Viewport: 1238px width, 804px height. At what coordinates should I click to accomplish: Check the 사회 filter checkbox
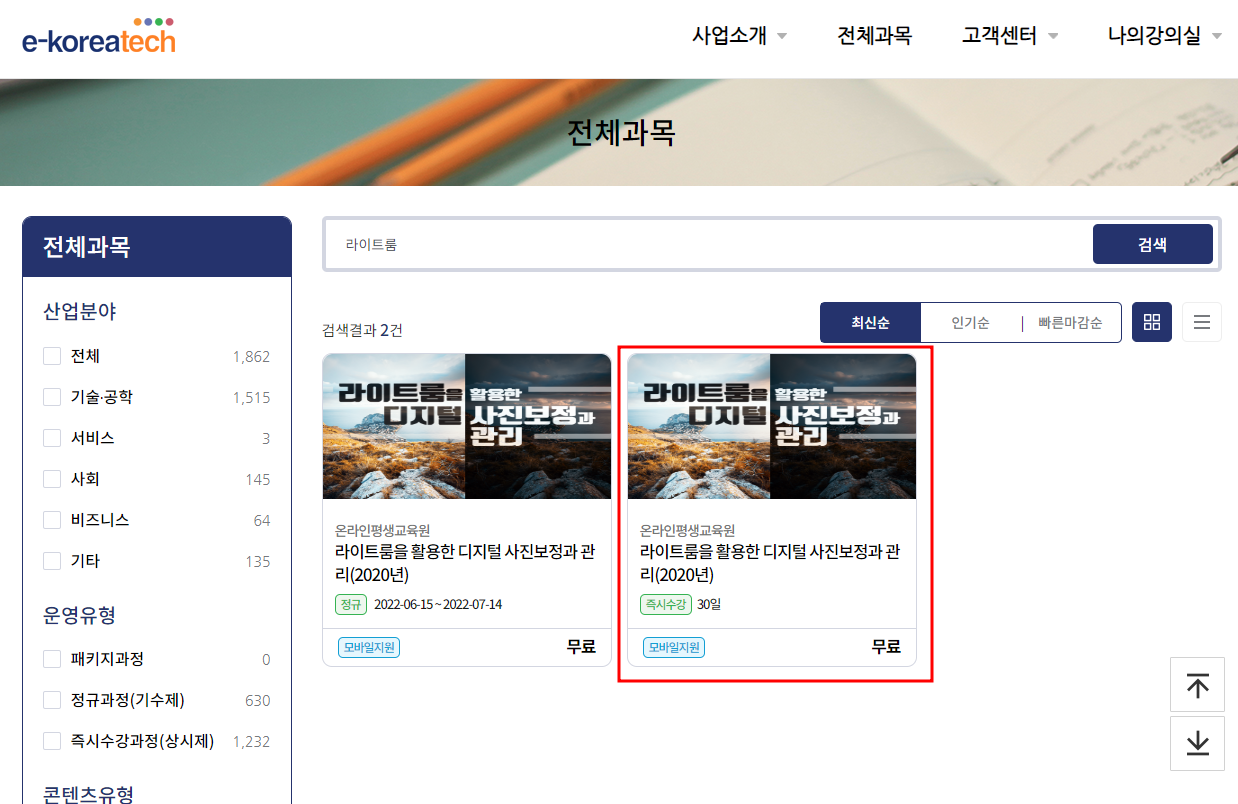click(50, 479)
